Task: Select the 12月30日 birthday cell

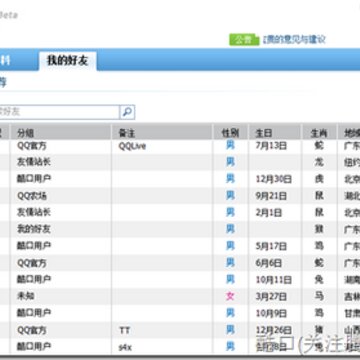Action: [x=274, y=179]
